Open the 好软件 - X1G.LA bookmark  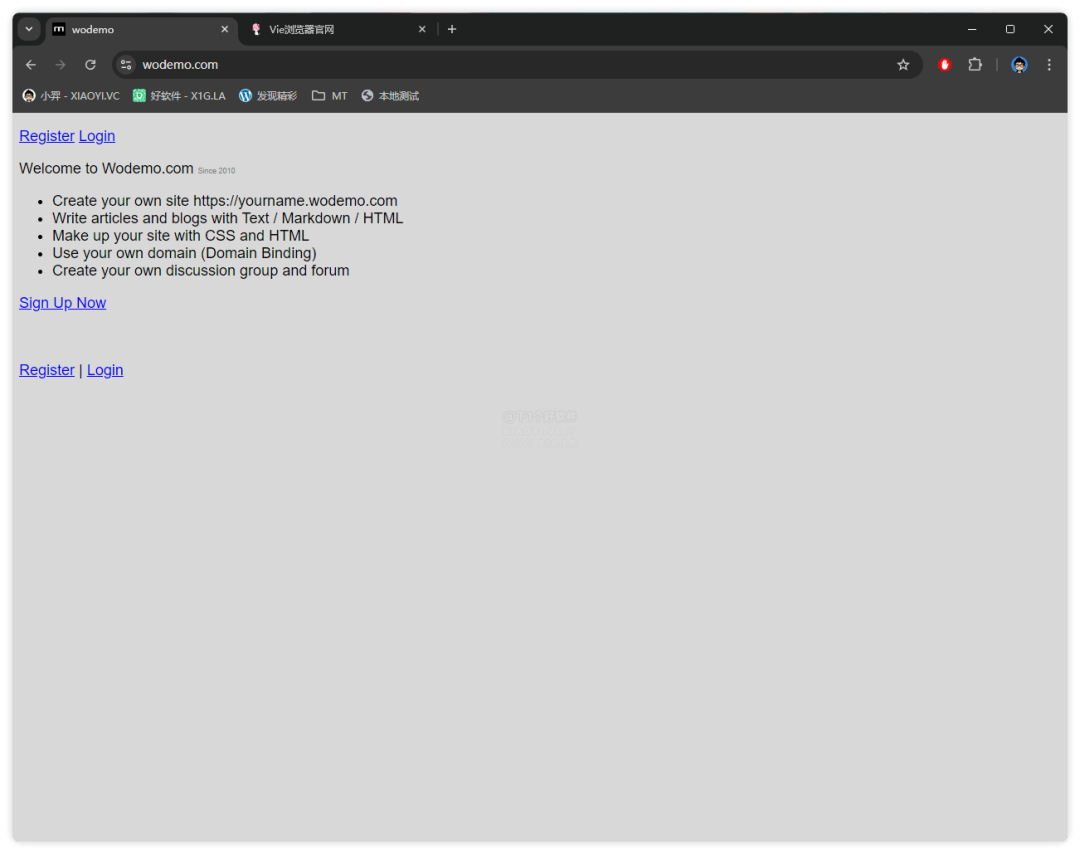tap(179, 96)
